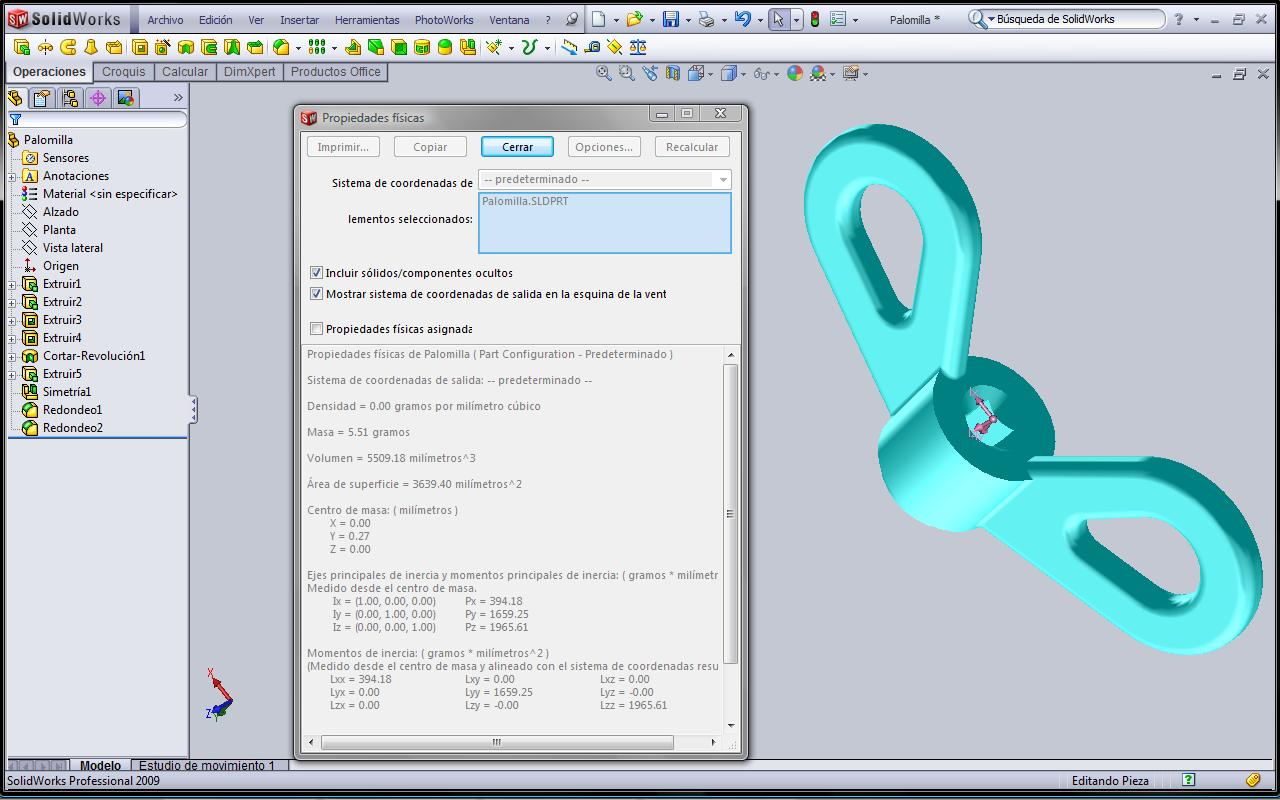Viewport: 1280px width, 800px height.
Task: Click the help icon in status bar
Action: (x=1188, y=780)
